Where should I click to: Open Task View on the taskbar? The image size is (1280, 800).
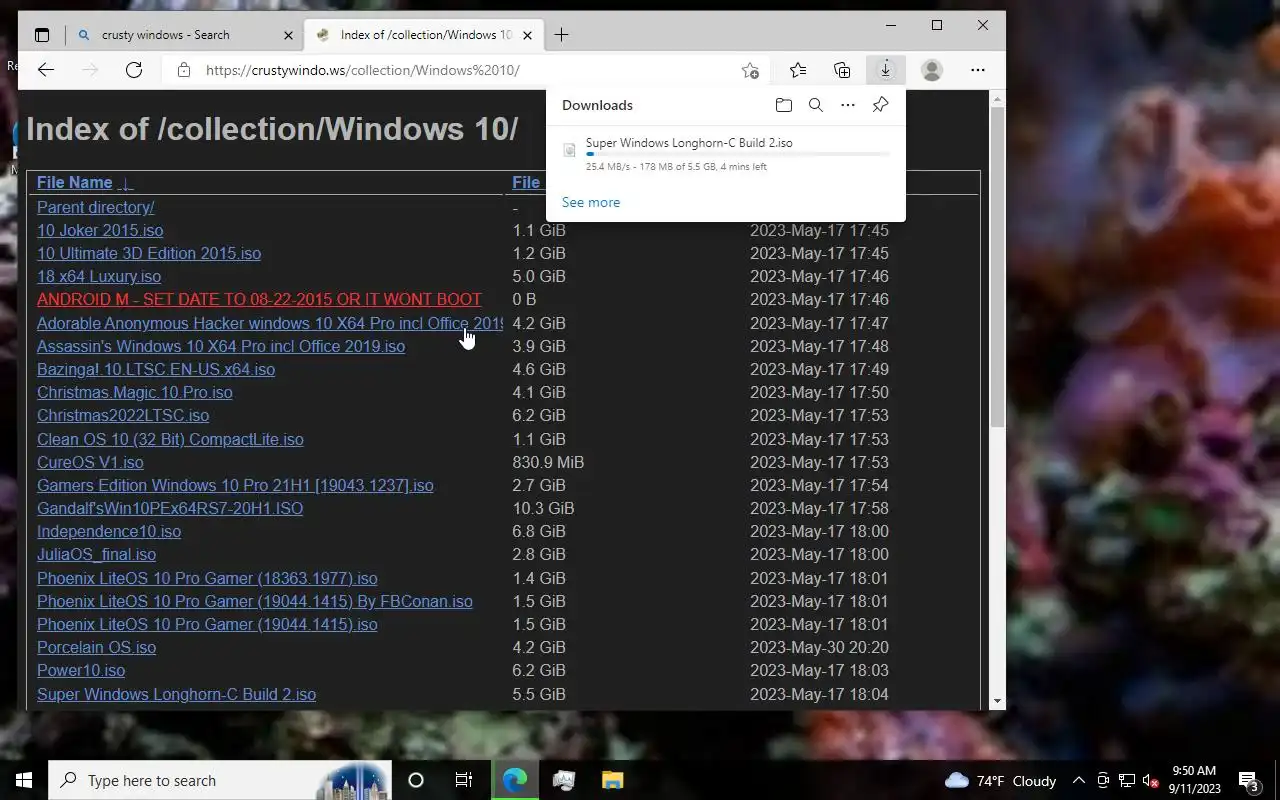pos(464,780)
